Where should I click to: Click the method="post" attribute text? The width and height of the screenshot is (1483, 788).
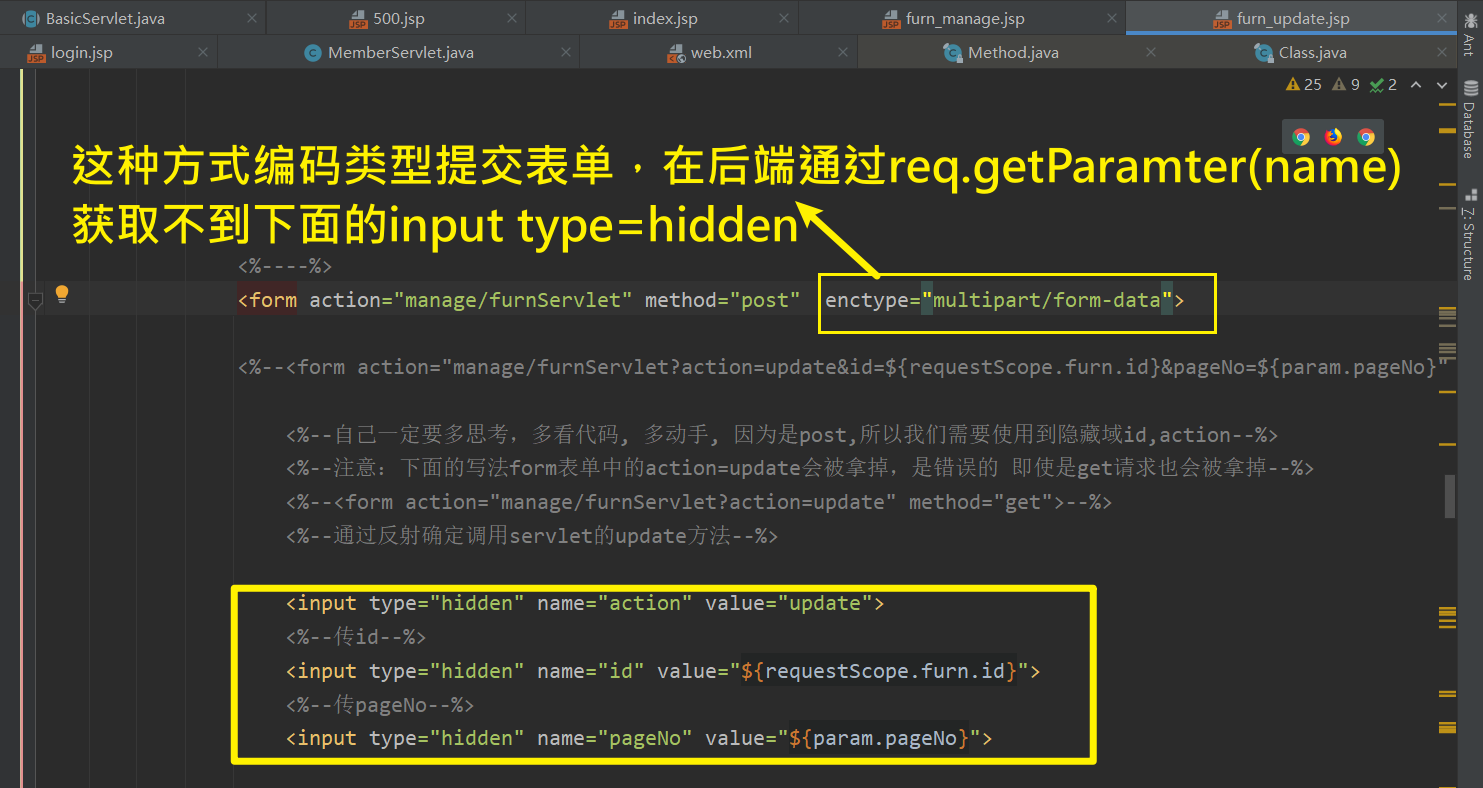point(723,300)
